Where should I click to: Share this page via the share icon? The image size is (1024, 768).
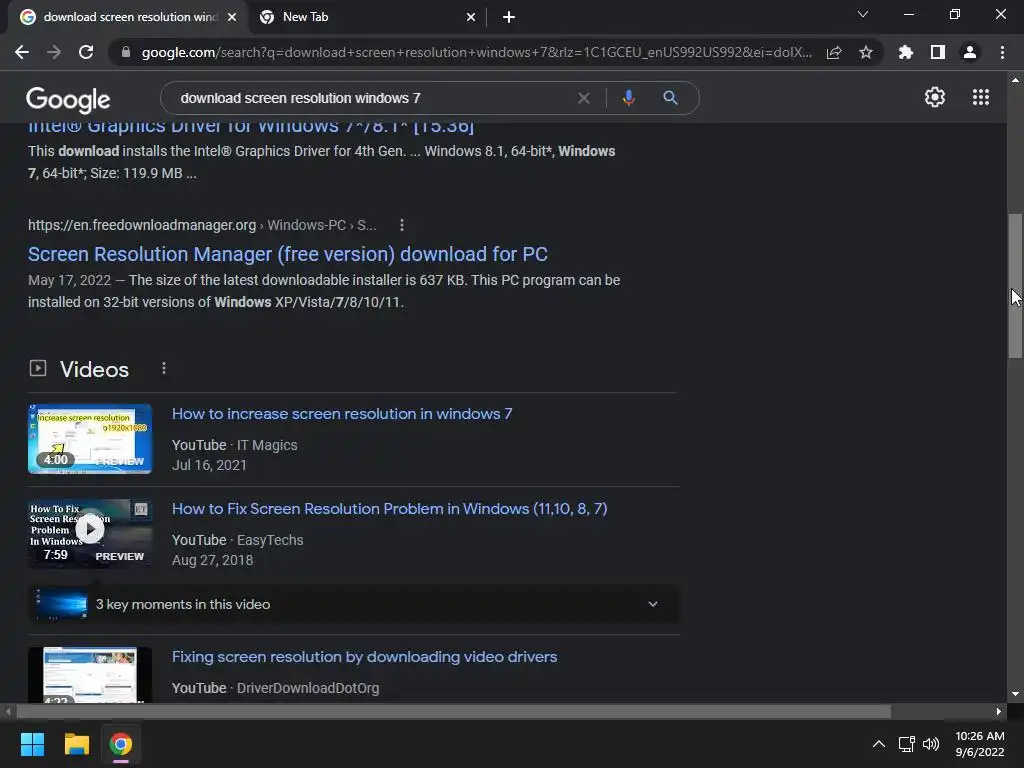click(x=834, y=52)
